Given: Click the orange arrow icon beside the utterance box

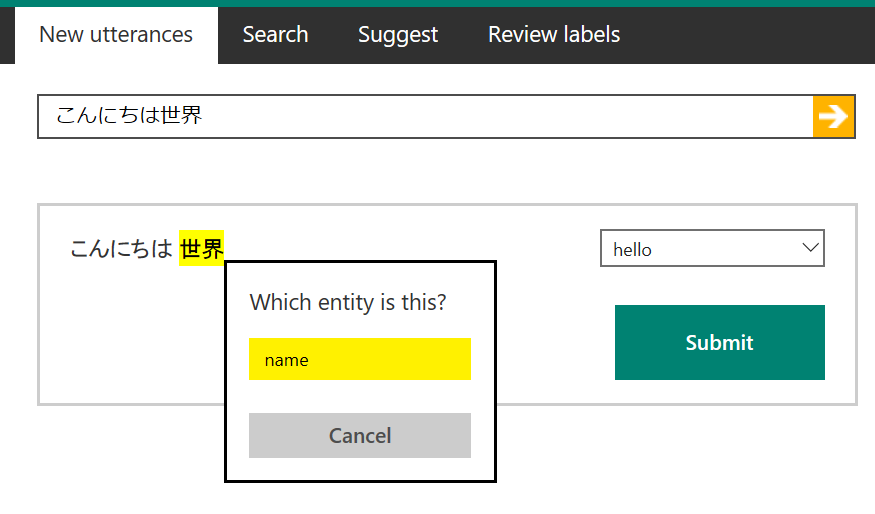Looking at the screenshot, I should click(x=833, y=116).
